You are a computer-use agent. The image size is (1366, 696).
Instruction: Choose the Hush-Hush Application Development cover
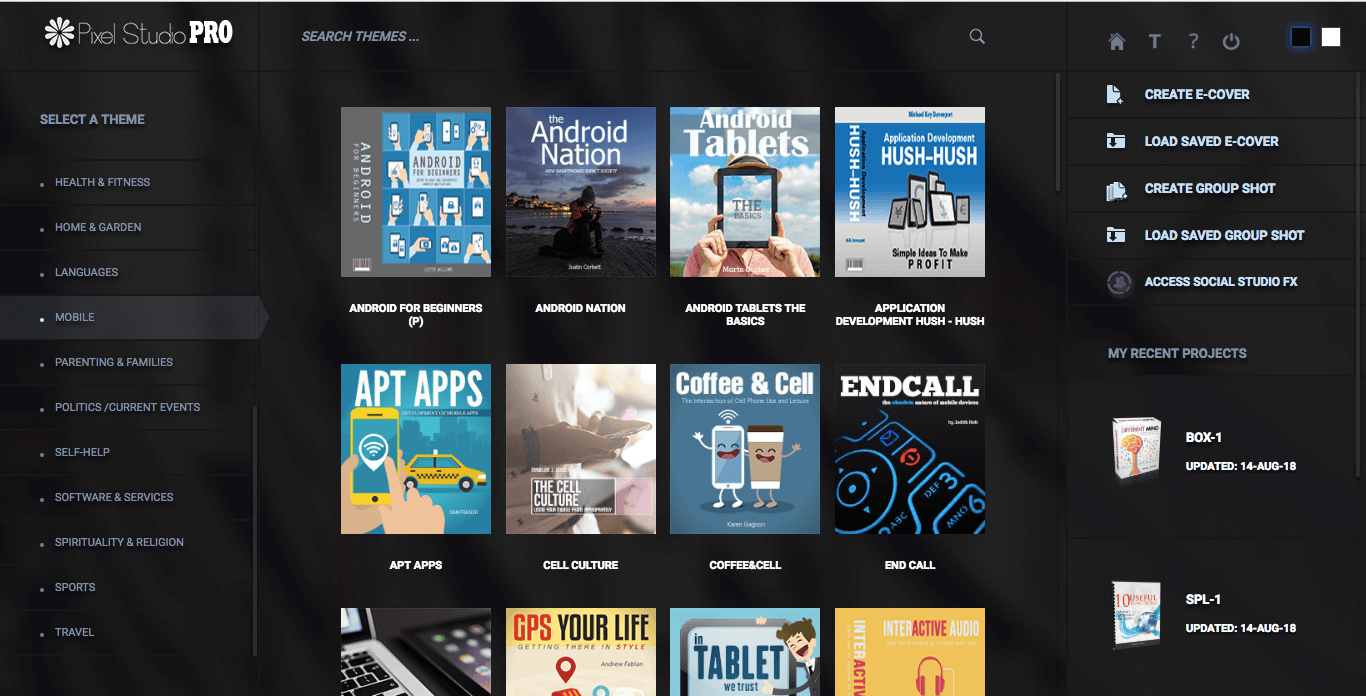coord(910,192)
